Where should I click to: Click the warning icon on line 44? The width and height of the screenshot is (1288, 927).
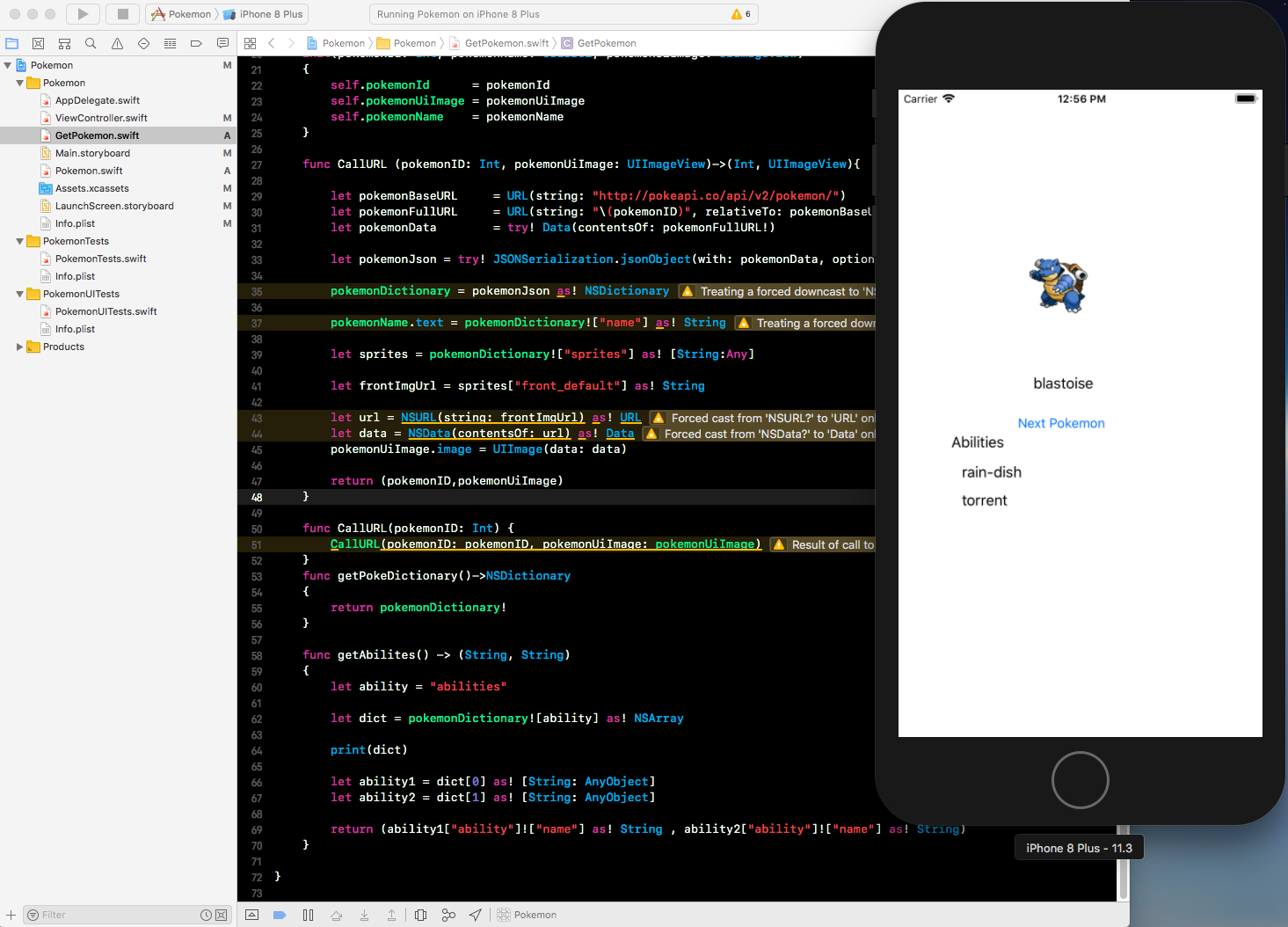pyautogui.click(x=651, y=434)
